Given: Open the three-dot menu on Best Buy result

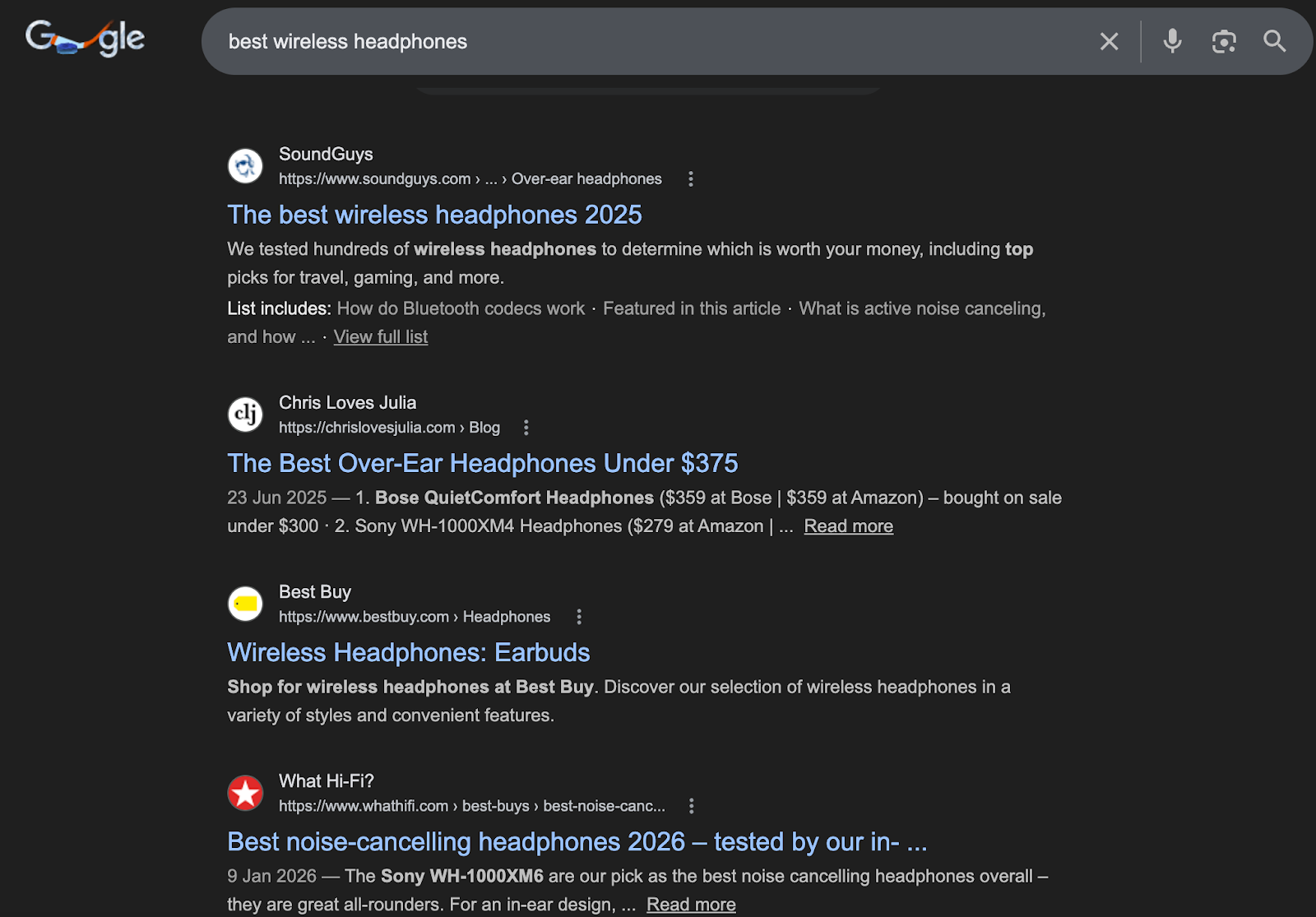Looking at the screenshot, I should click(x=579, y=615).
